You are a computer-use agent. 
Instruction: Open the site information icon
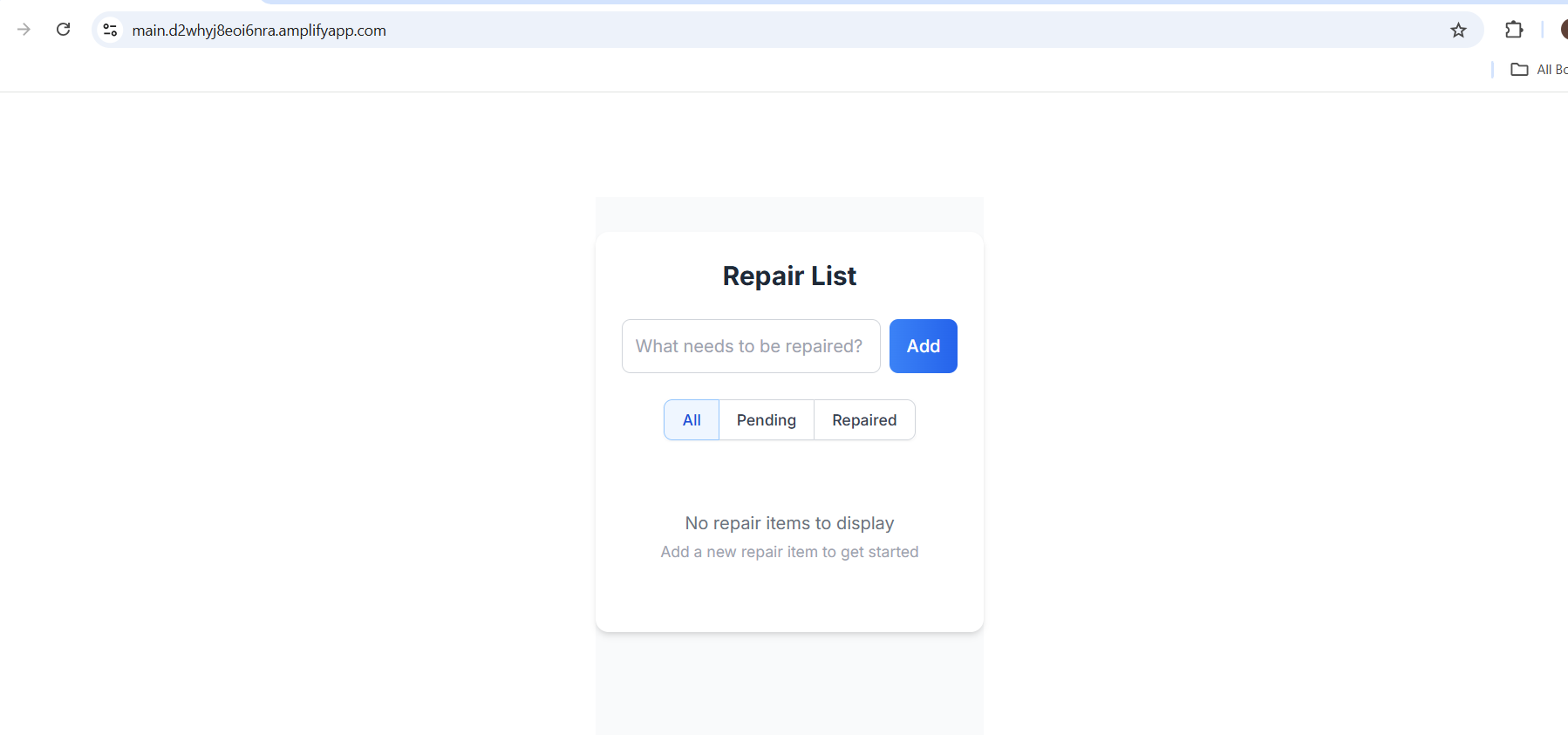tap(110, 31)
